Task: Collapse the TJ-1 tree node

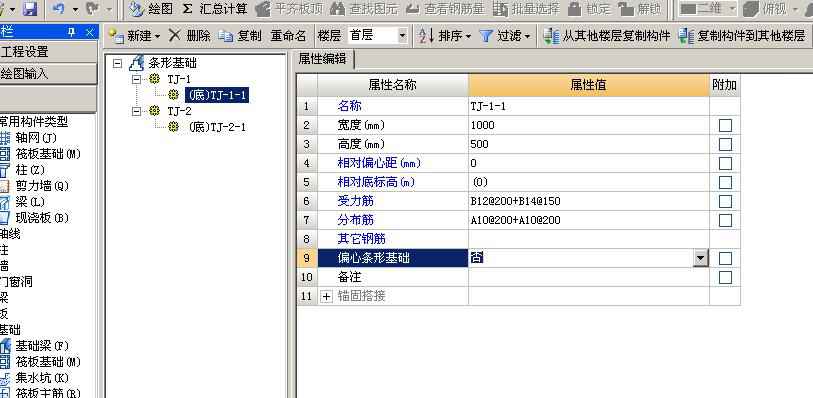Action: (x=136, y=80)
